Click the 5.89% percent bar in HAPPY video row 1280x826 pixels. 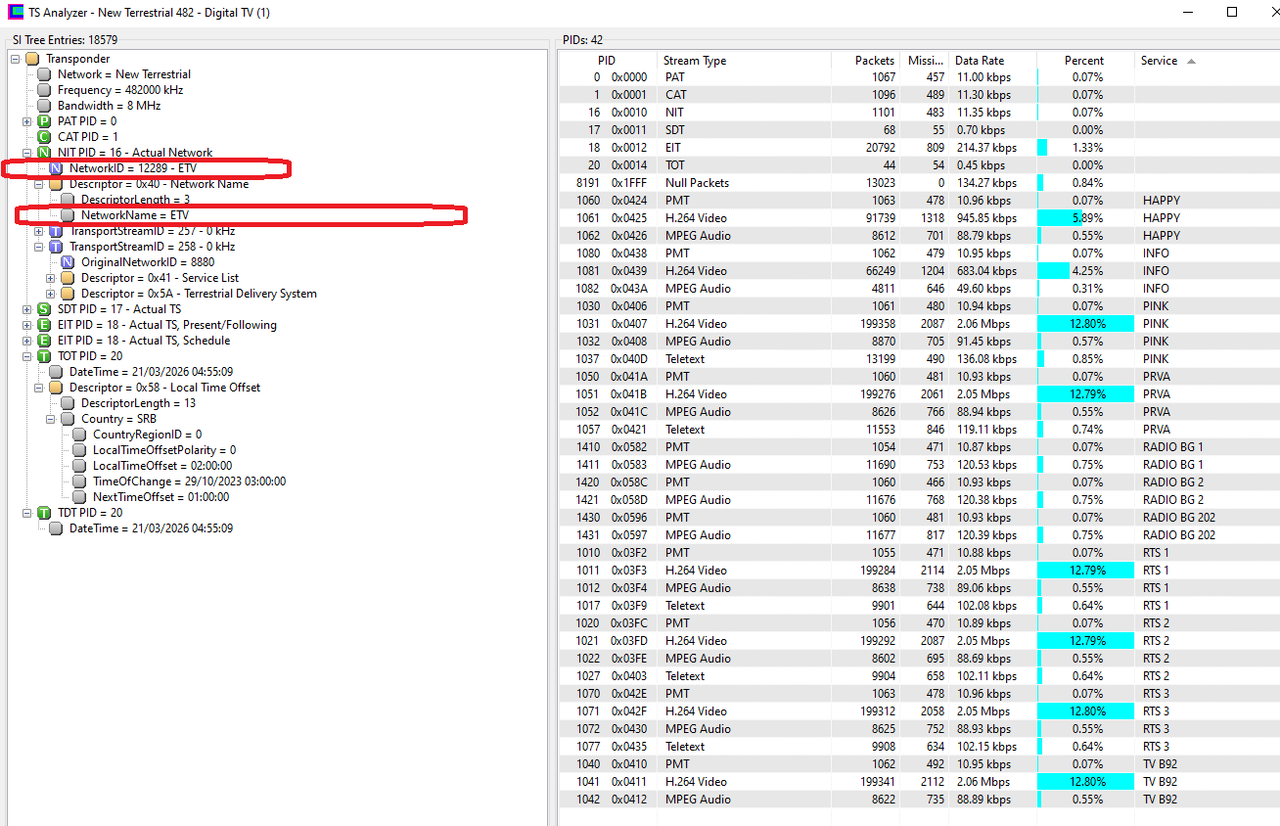pyautogui.click(x=1085, y=218)
